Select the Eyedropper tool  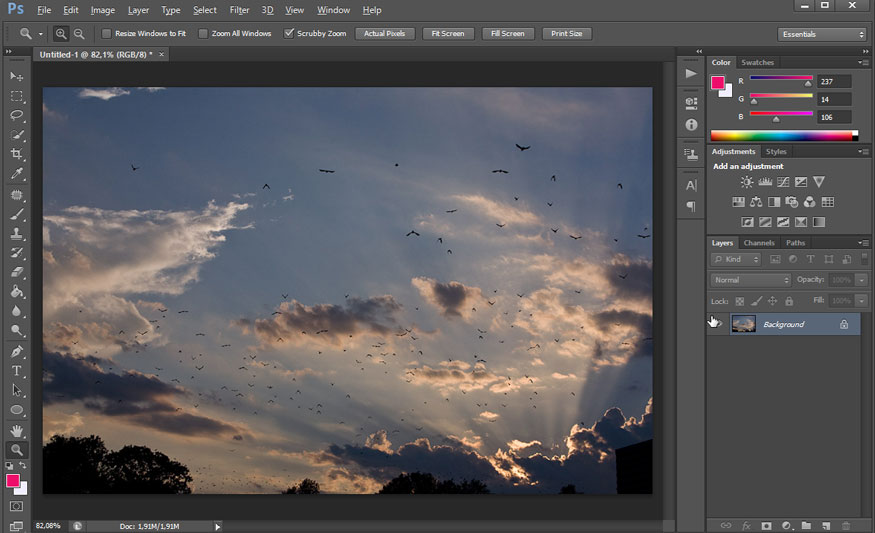tap(16, 174)
